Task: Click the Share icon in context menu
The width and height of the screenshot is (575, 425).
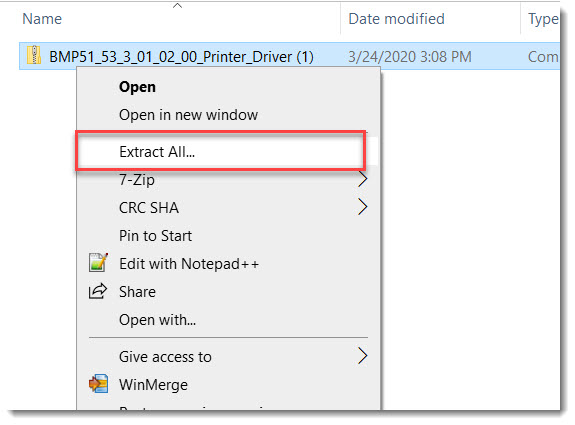Action: [x=98, y=292]
